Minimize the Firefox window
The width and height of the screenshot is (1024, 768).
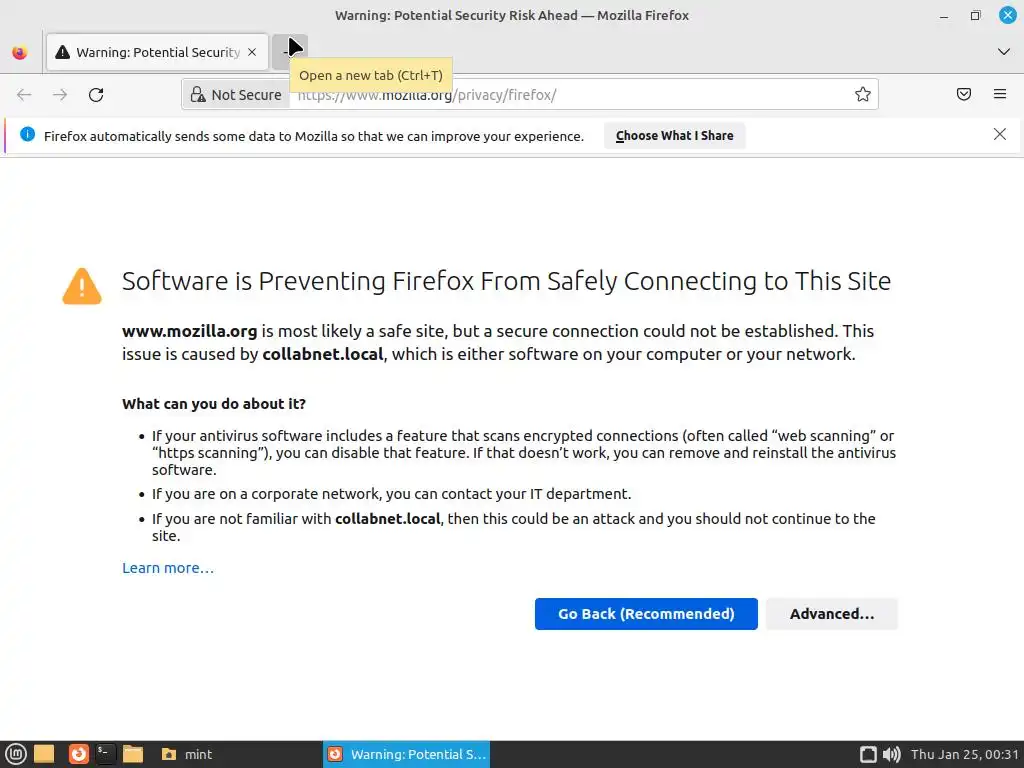944,16
